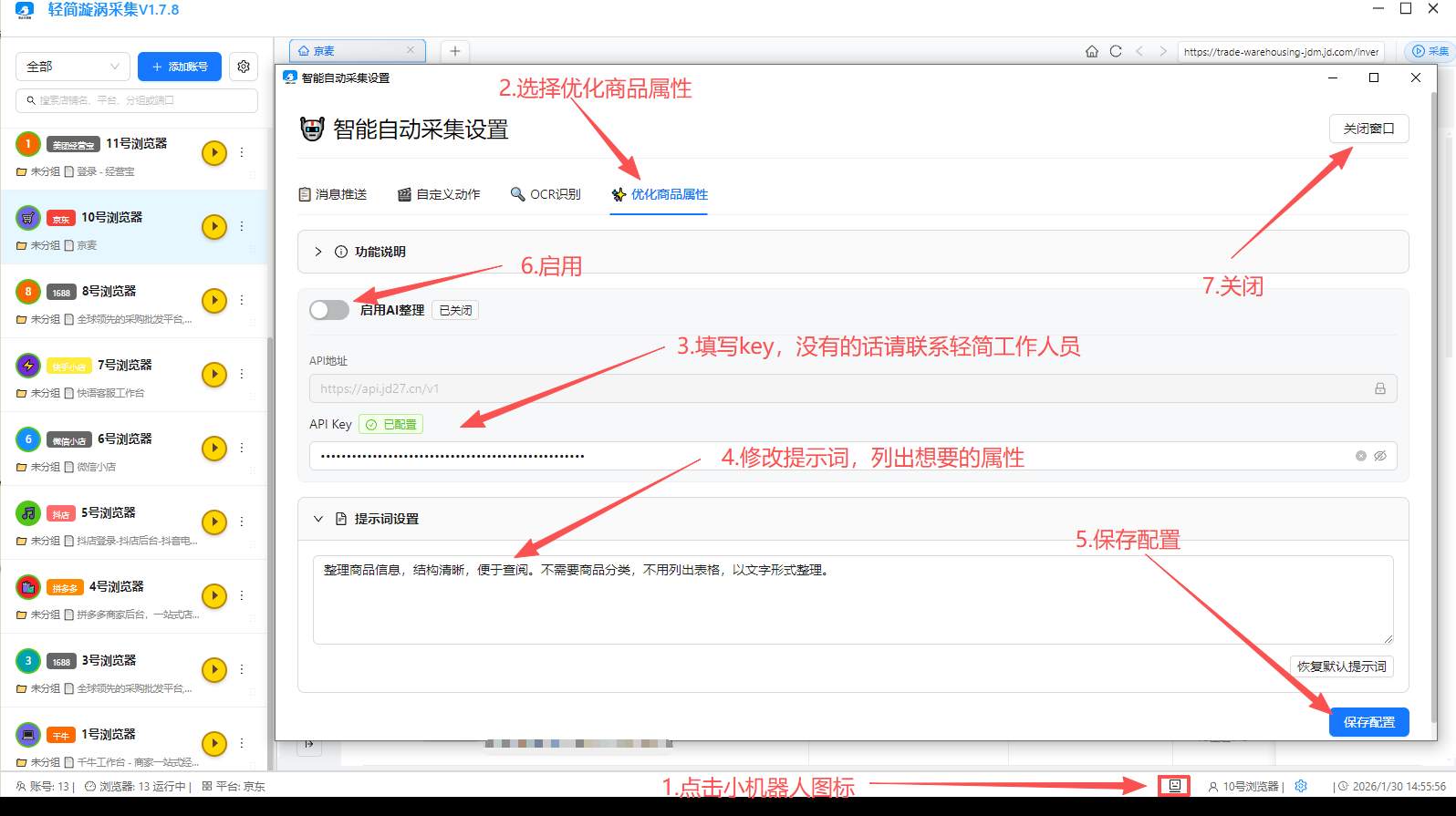Clear the API Key field with clear icon
The image size is (1456, 816).
tap(1360, 456)
